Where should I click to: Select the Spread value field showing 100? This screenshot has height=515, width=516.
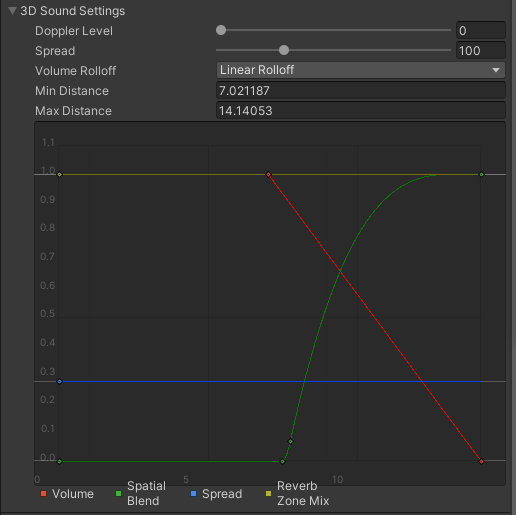(x=480, y=51)
